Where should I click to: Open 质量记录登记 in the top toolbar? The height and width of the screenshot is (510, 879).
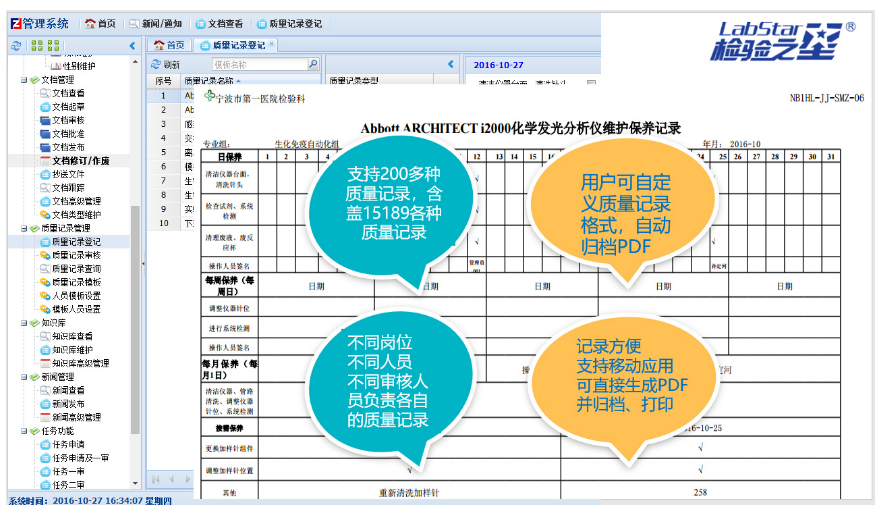pos(289,24)
